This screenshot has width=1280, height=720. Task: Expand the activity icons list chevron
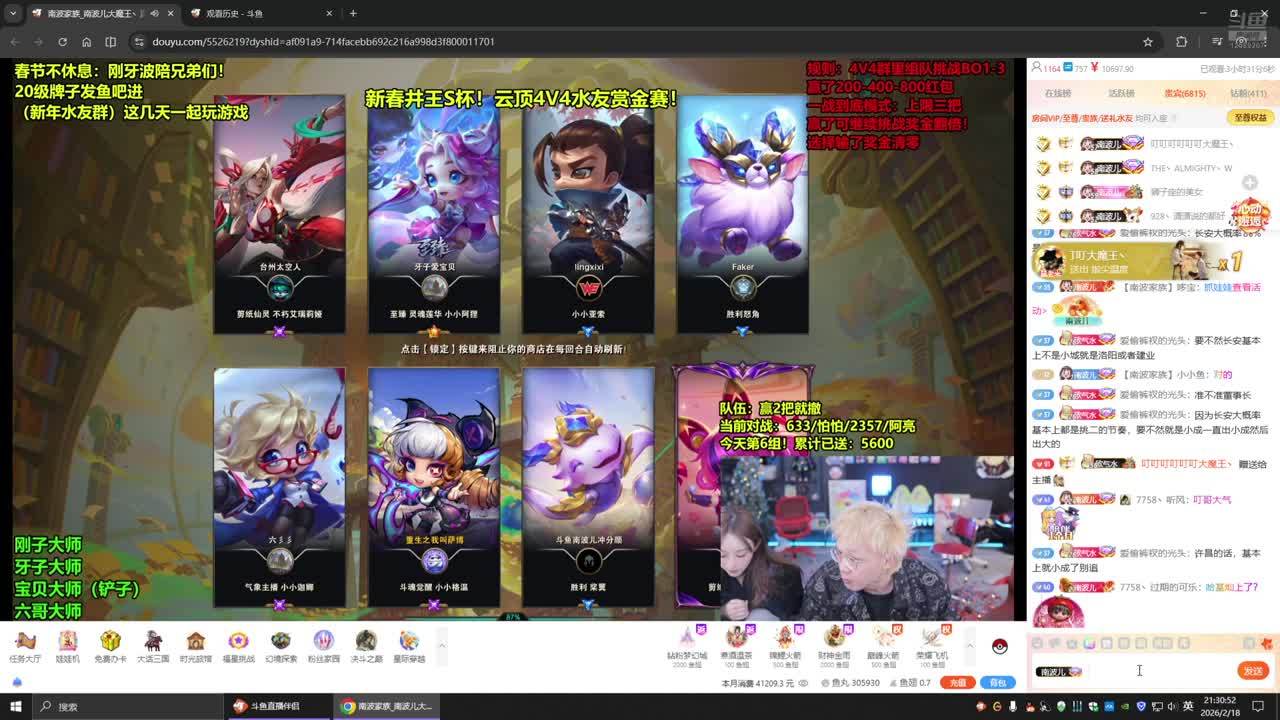442,646
